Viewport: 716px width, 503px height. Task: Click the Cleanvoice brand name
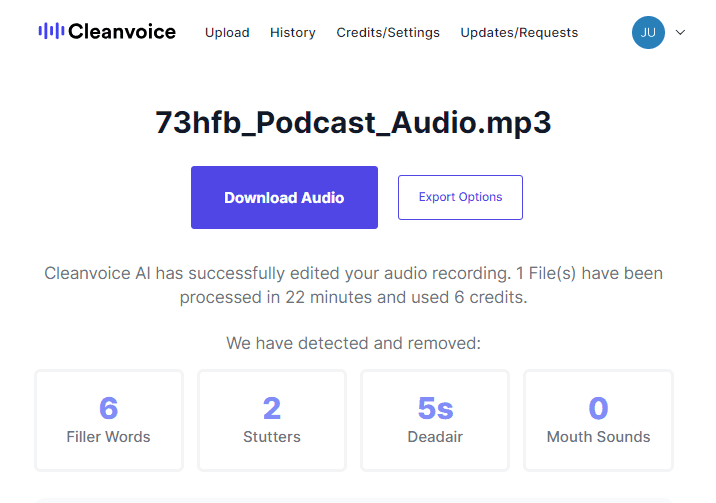tap(122, 31)
